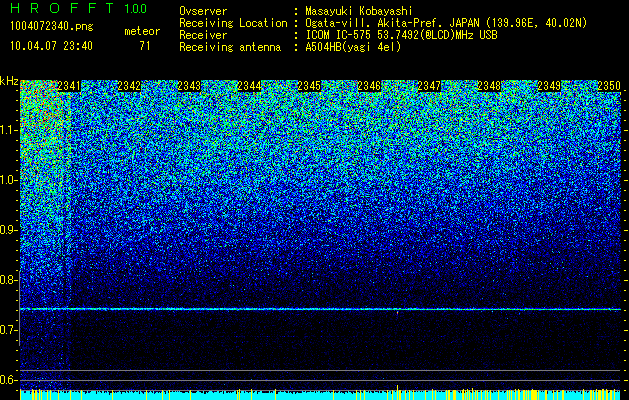This screenshot has width=629, height=400.
Task: Click time marker 2344
Action: click(x=249, y=86)
